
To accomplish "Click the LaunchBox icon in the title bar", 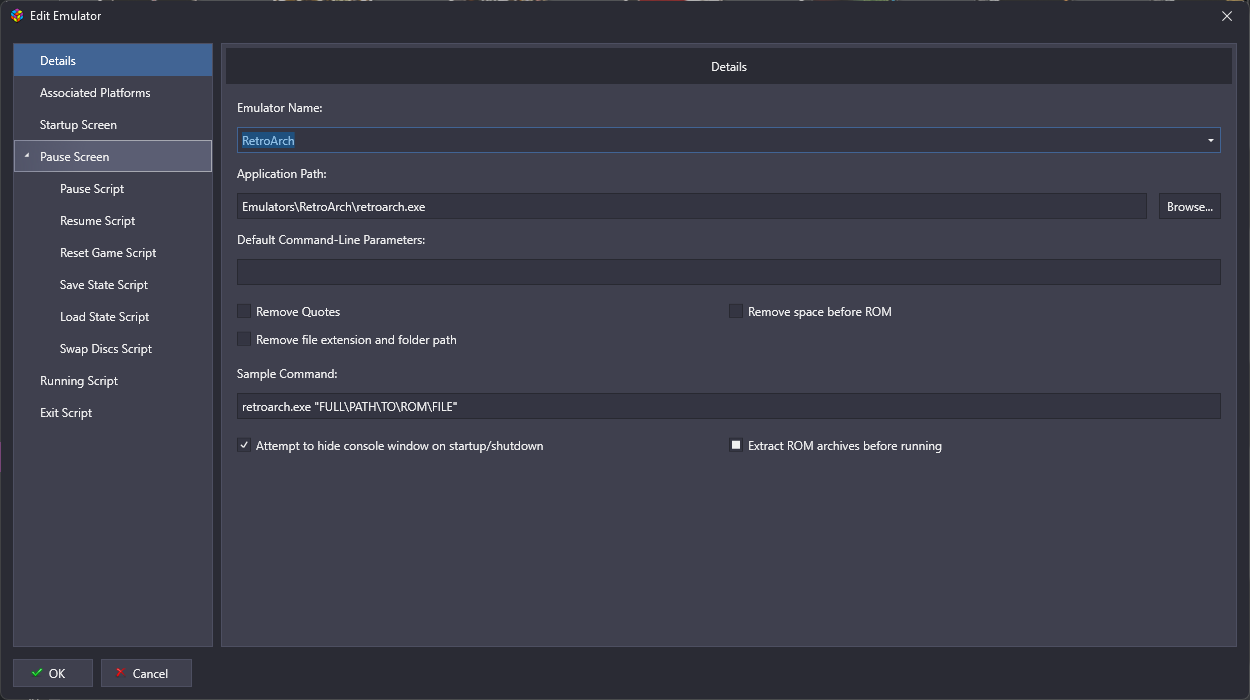I will [17, 16].
